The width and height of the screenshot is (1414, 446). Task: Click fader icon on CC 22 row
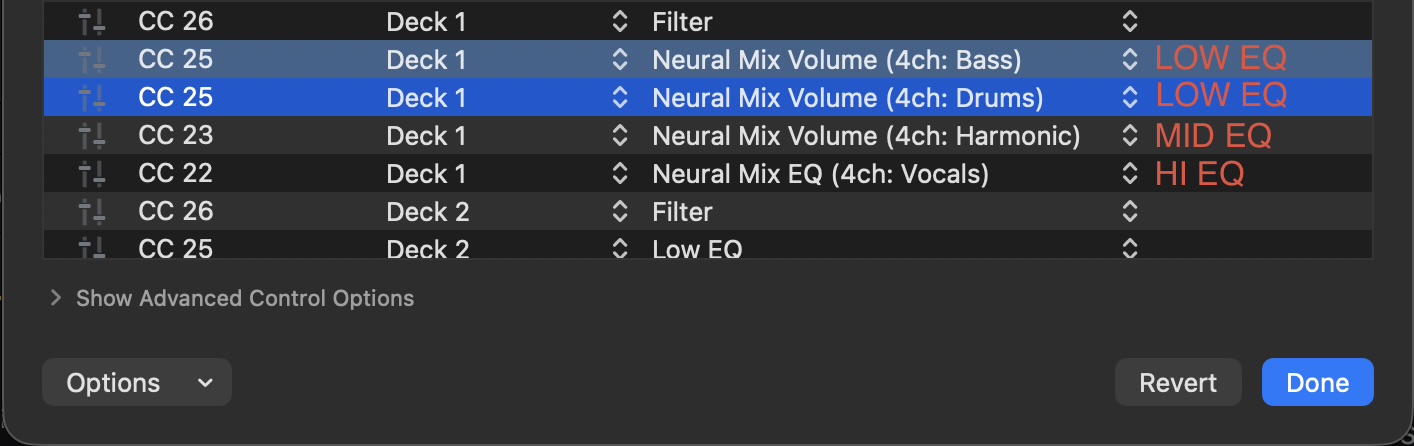pyautogui.click(x=91, y=174)
